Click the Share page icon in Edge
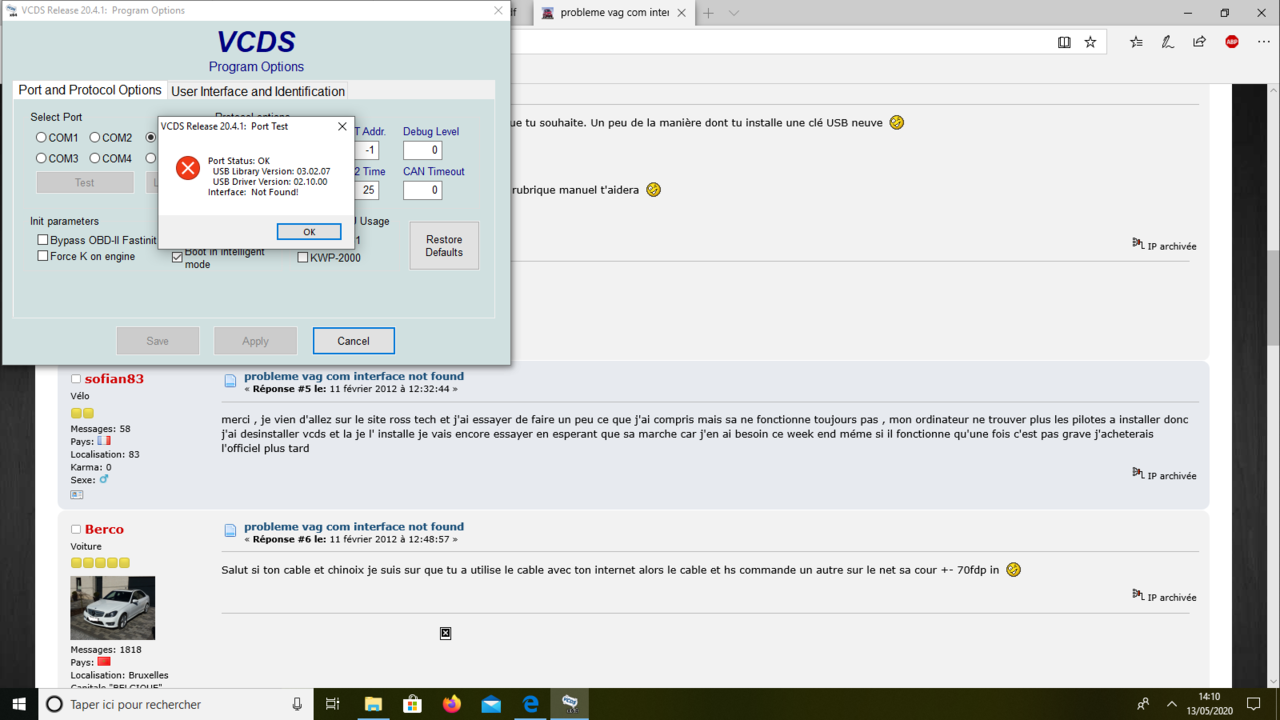1280x720 pixels. tap(1199, 42)
